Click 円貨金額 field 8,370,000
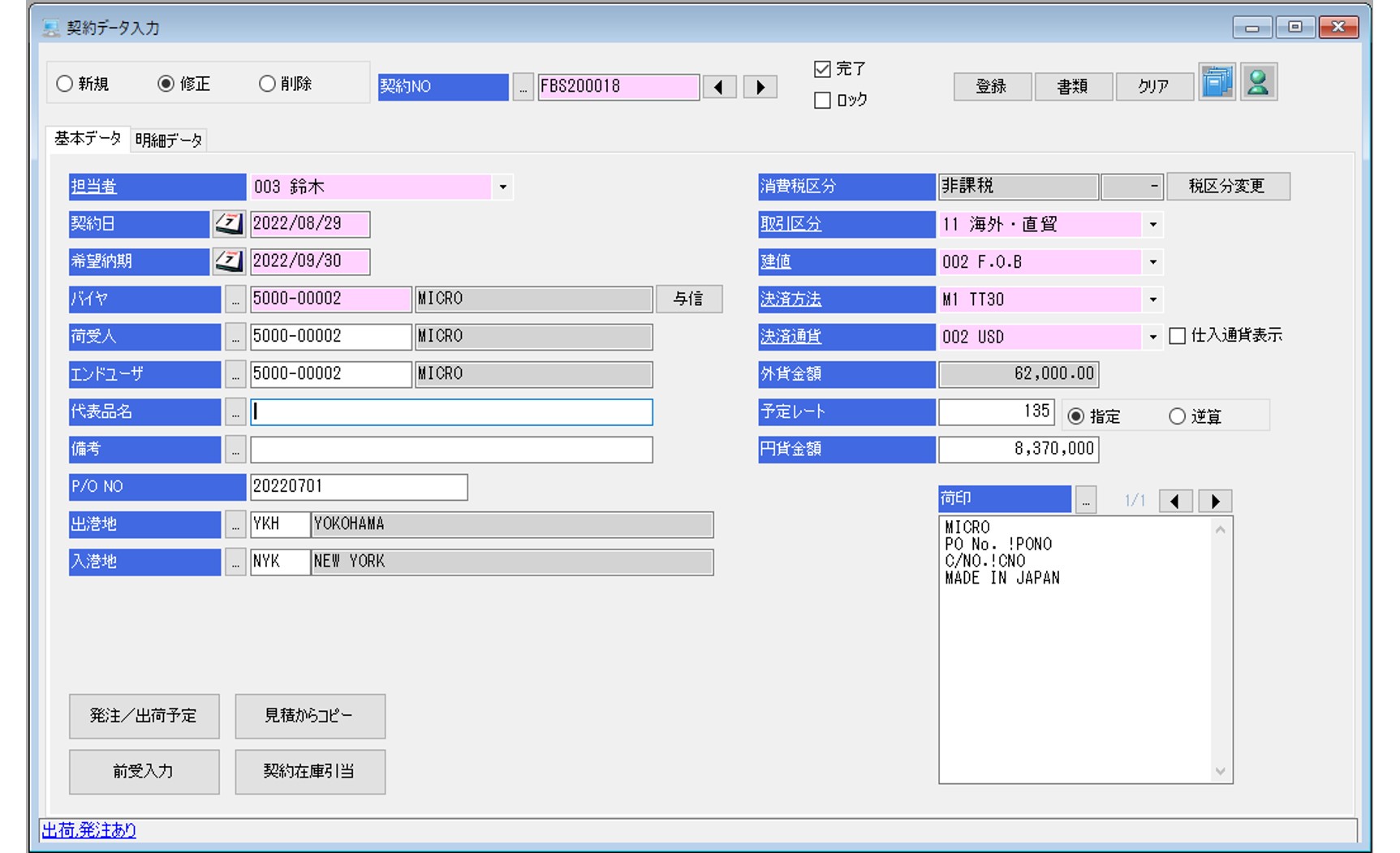1400x853 pixels. [1019, 449]
